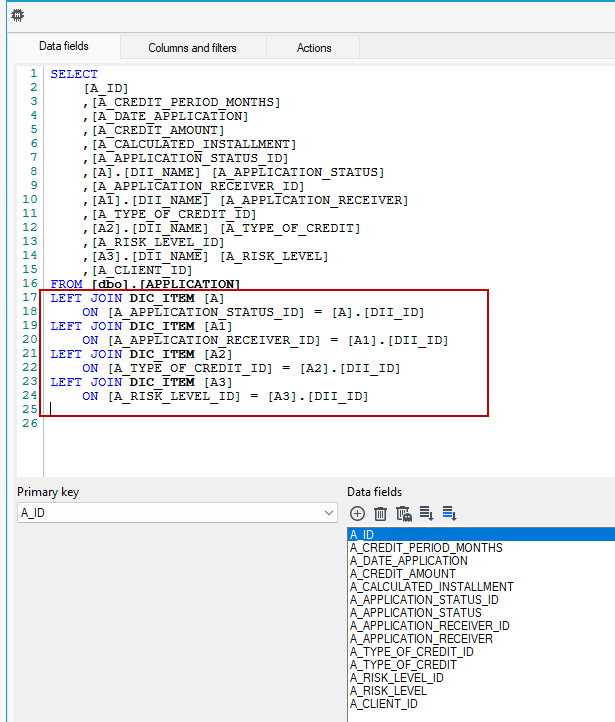Choose A_CLIENT_ID at bottom of list
The image size is (615, 722).
[x=383, y=704]
